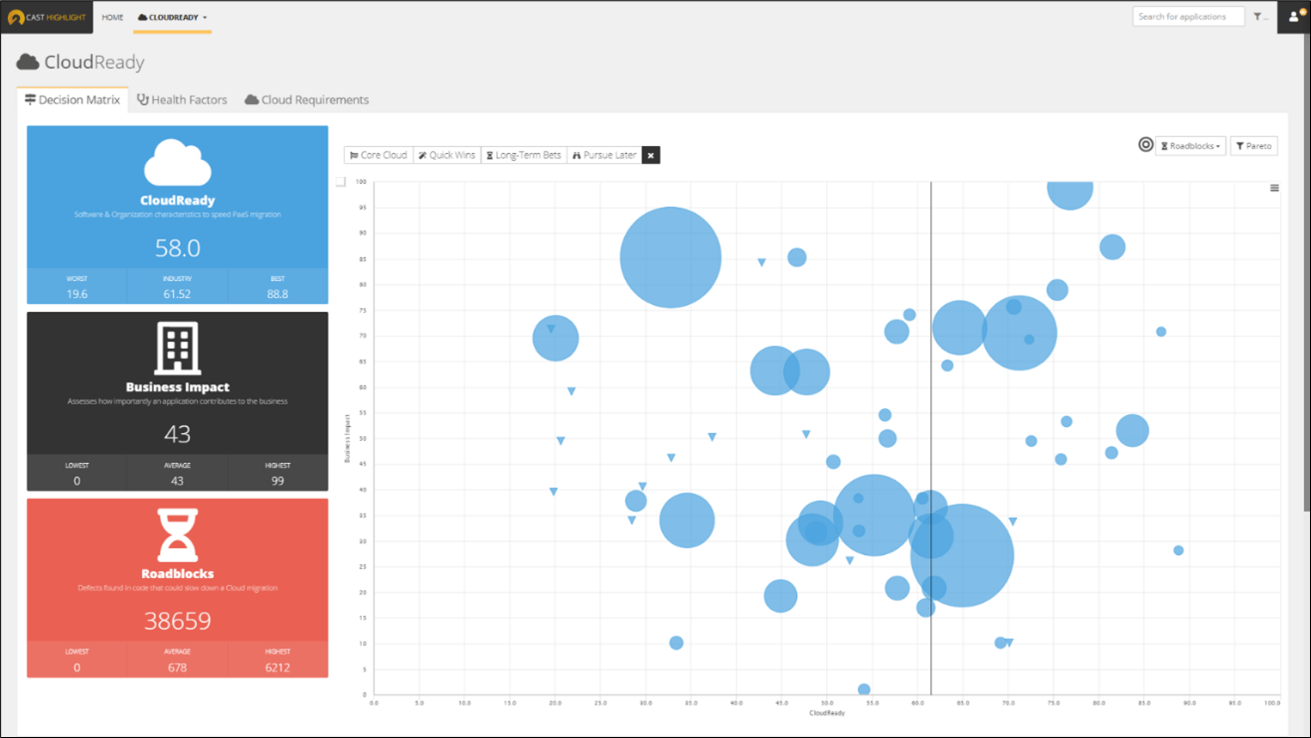1311x738 pixels.
Task: Switch to the Health Factors tab
Action: point(182,100)
